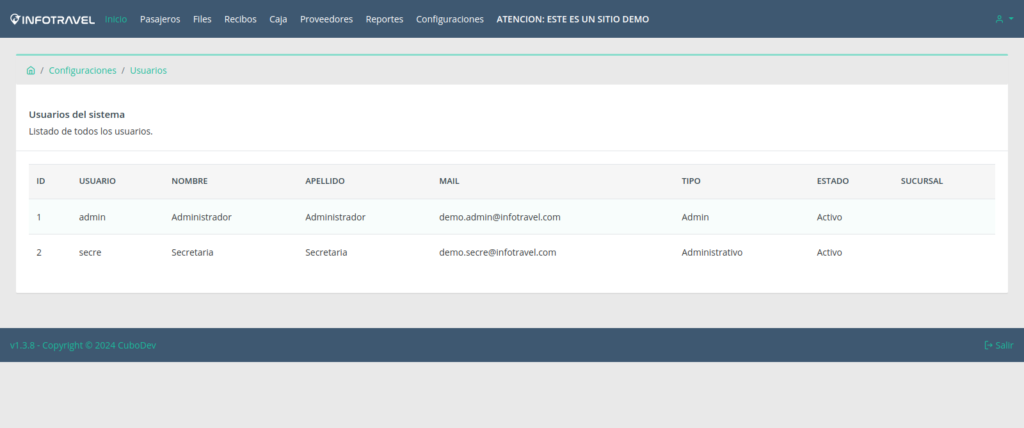Open the Reportes menu
This screenshot has height=428, width=1024.
[385, 20]
